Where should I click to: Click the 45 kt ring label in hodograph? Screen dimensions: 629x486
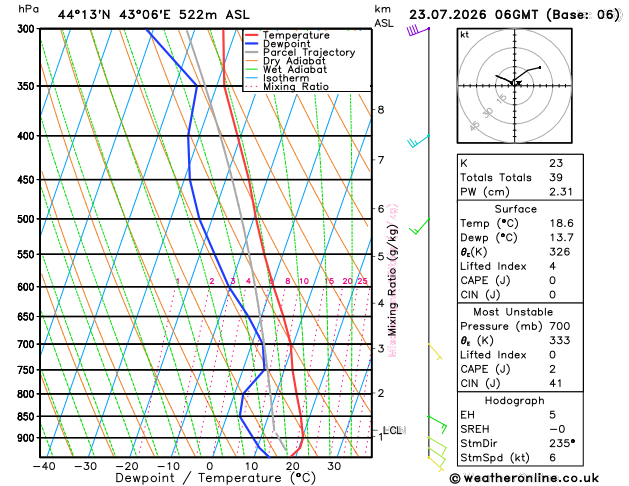tap(475, 126)
